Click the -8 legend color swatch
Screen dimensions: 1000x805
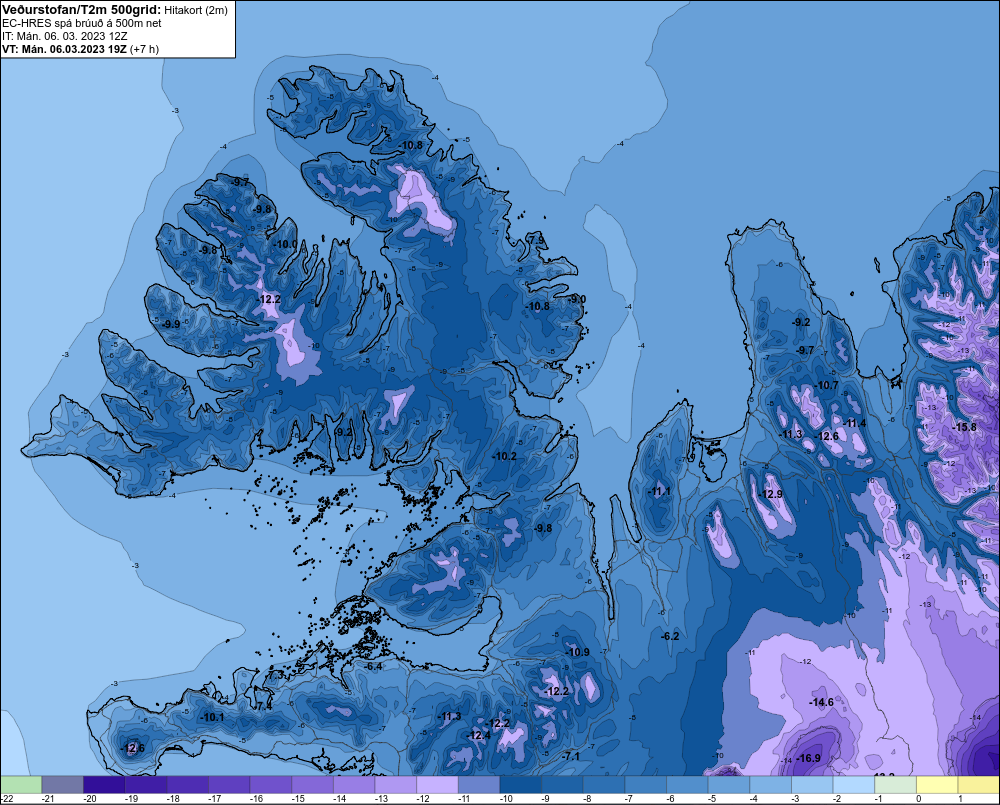[x=604, y=785]
